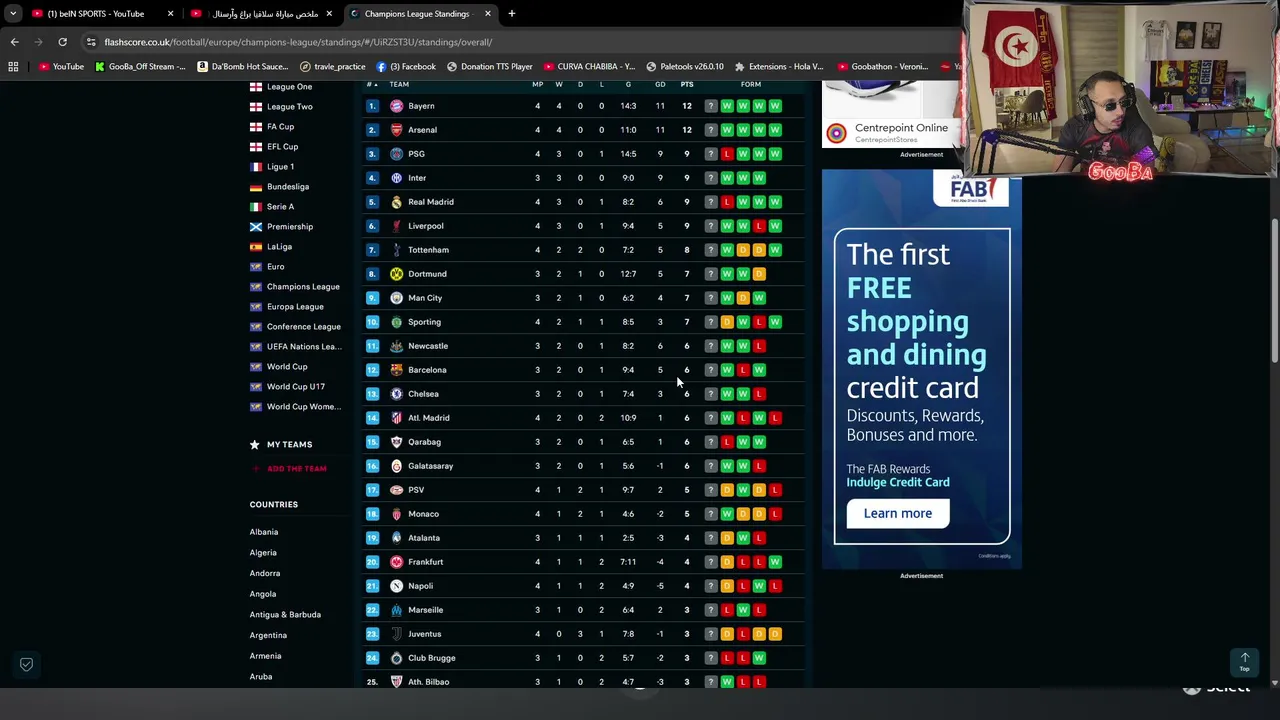Click the Bayern team crest icon
Viewport: 1280px width, 720px height.
click(397, 106)
